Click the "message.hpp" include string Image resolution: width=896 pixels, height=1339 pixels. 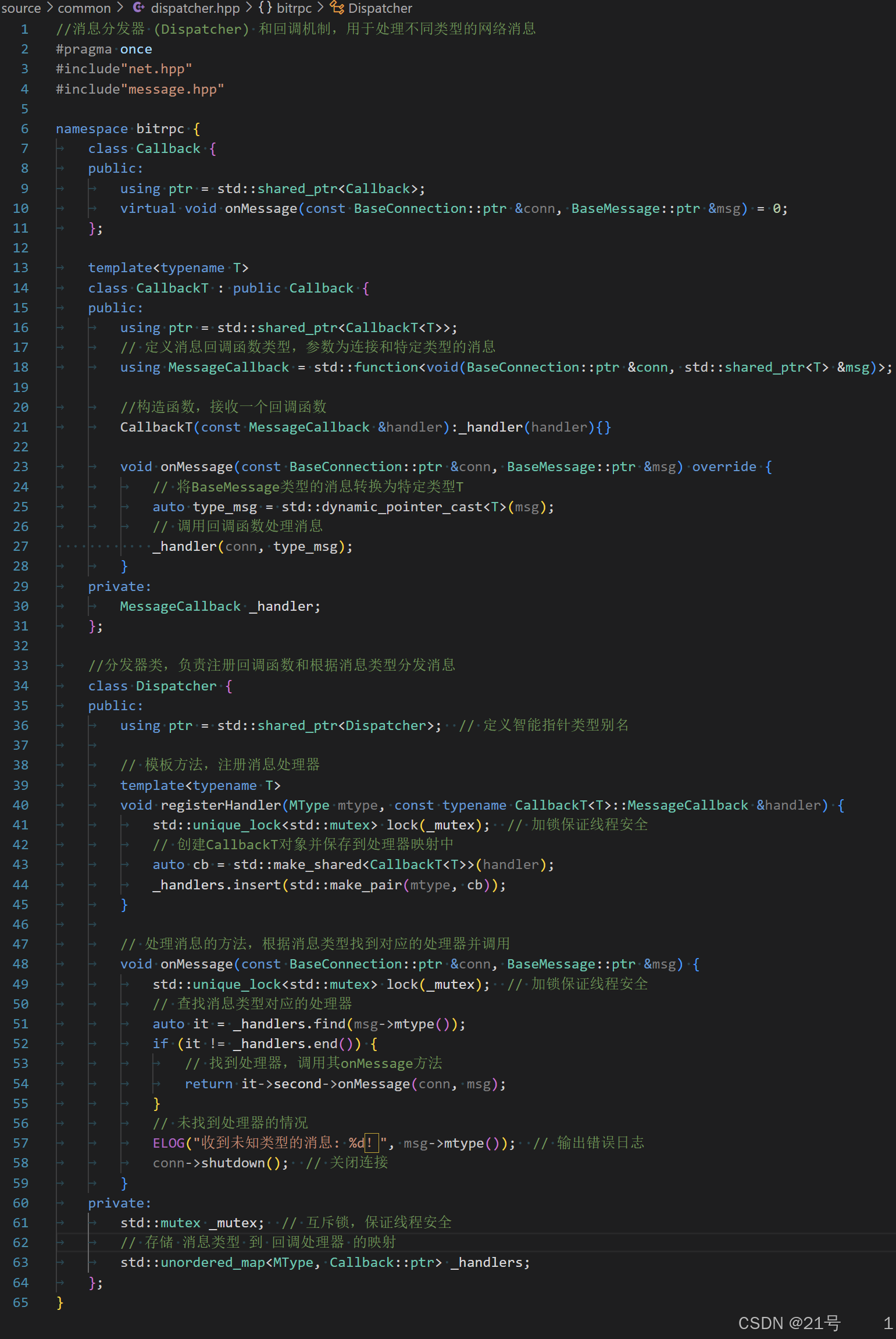tap(172, 89)
